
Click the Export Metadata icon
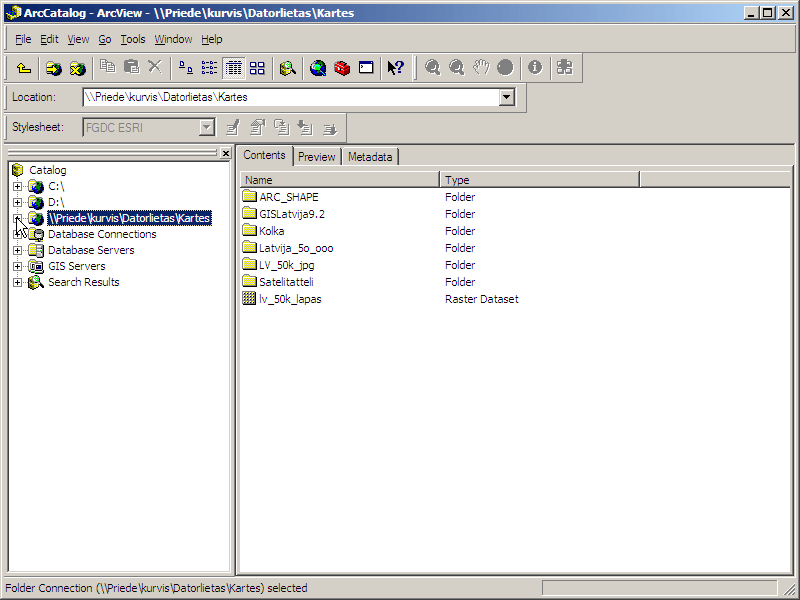tap(330, 128)
